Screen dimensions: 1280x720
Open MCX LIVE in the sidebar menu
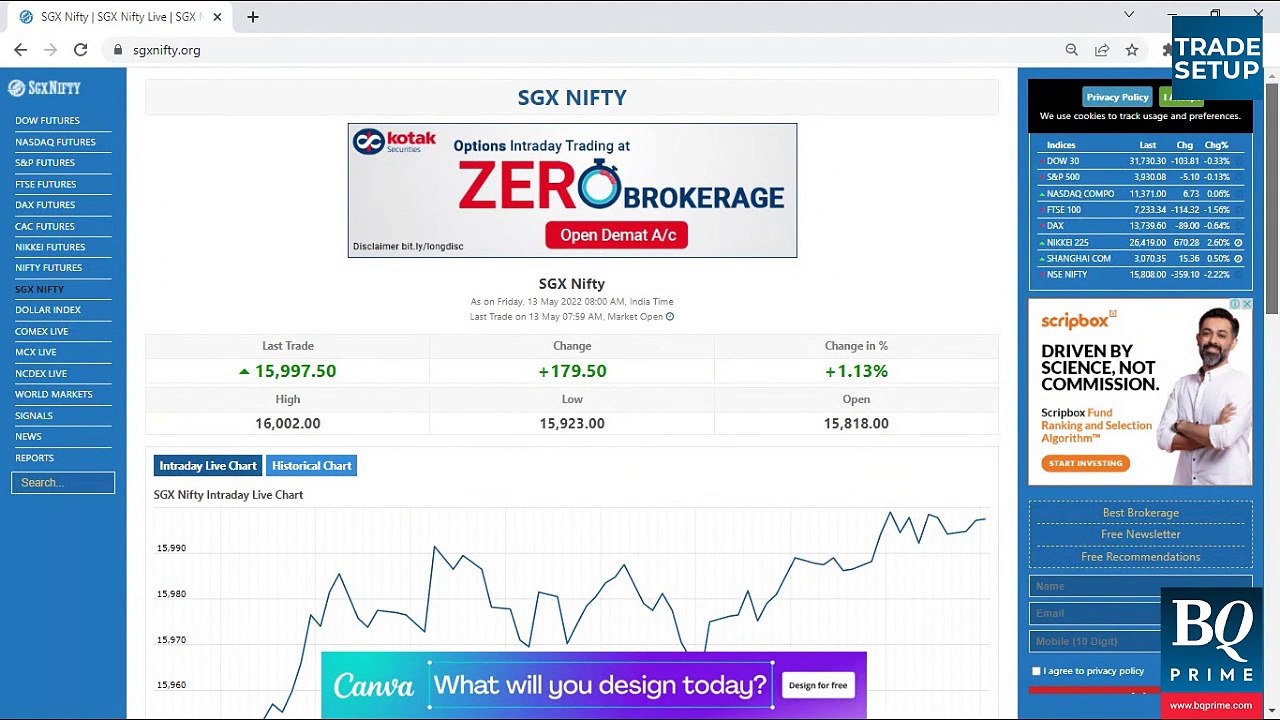click(x=36, y=352)
